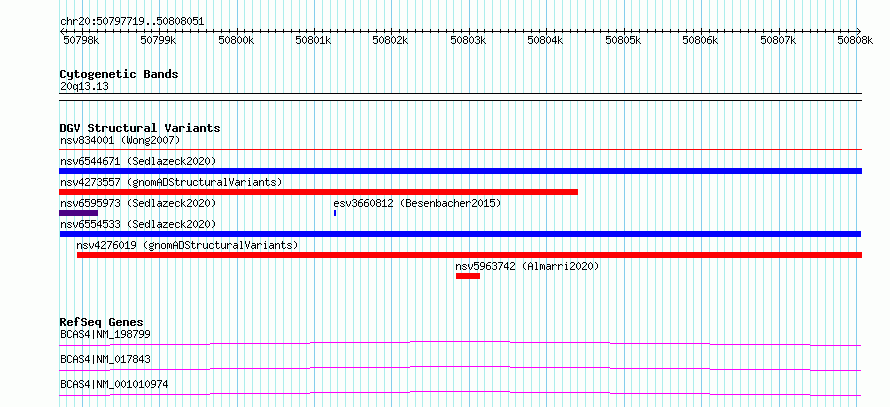Open the nsv6595973 (Sedlazeck2020) label

[x=138, y=203]
